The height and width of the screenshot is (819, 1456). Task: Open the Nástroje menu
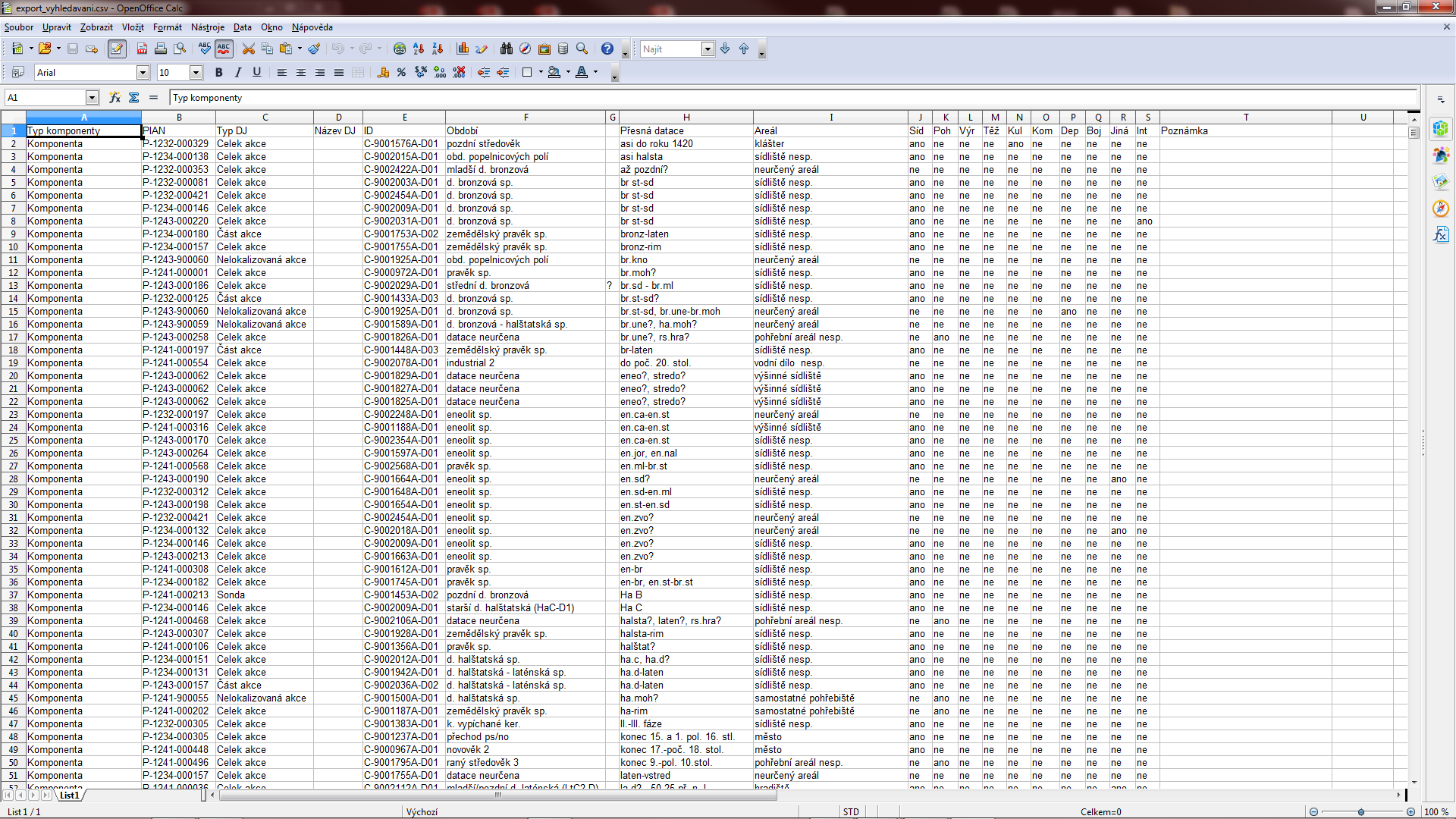coord(208,27)
